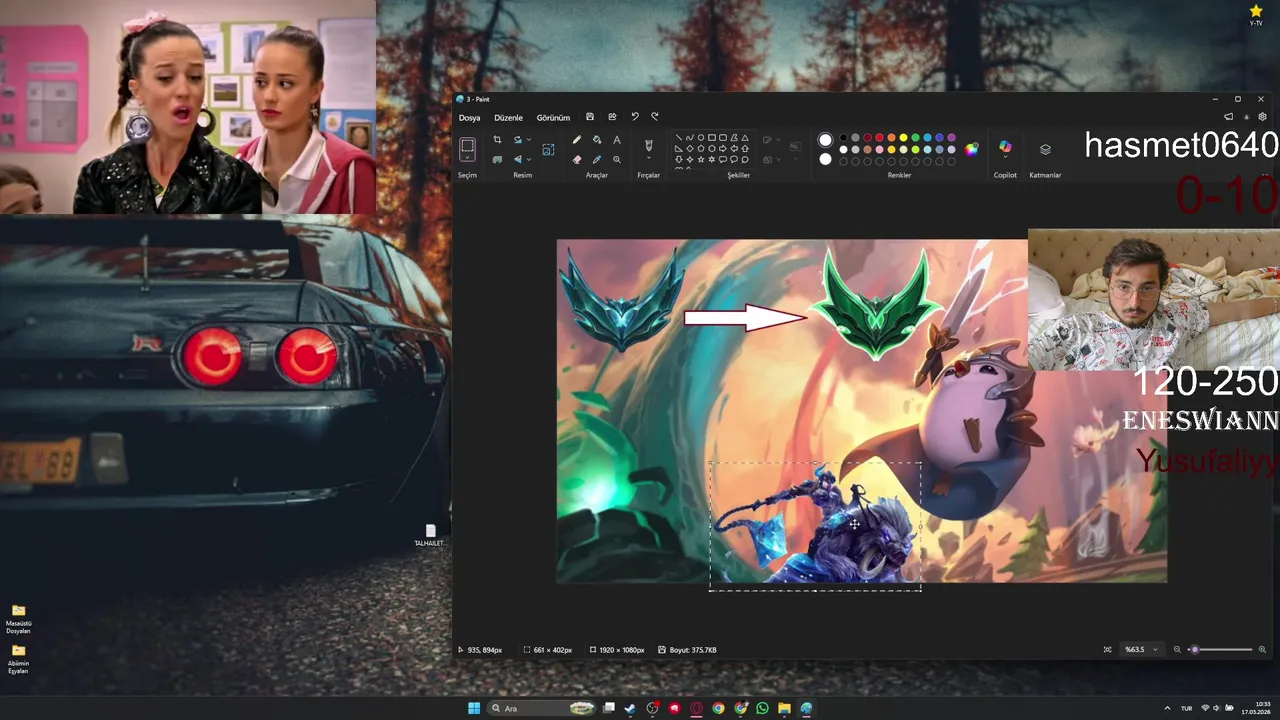Open the TALHAİLET file on desktop
This screenshot has height=720, width=1280.
click(430, 535)
